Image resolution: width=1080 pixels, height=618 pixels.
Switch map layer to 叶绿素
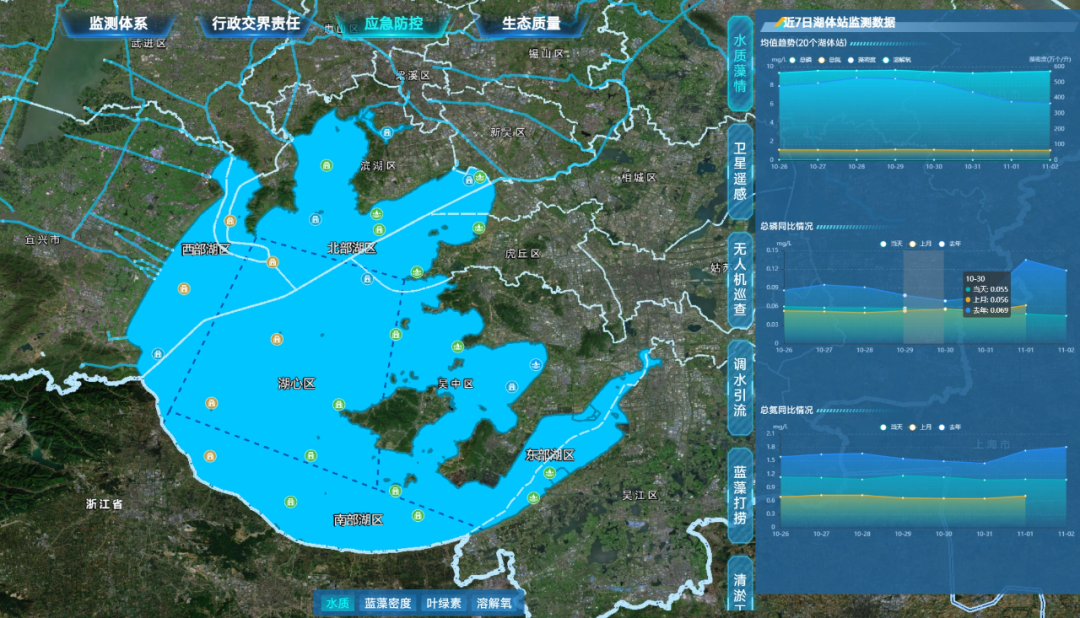(443, 603)
